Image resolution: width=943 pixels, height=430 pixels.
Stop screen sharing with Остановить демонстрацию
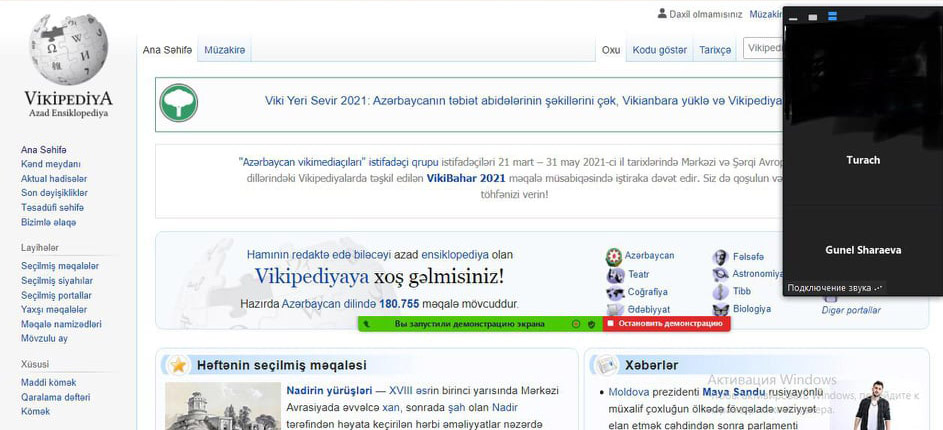coord(666,324)
